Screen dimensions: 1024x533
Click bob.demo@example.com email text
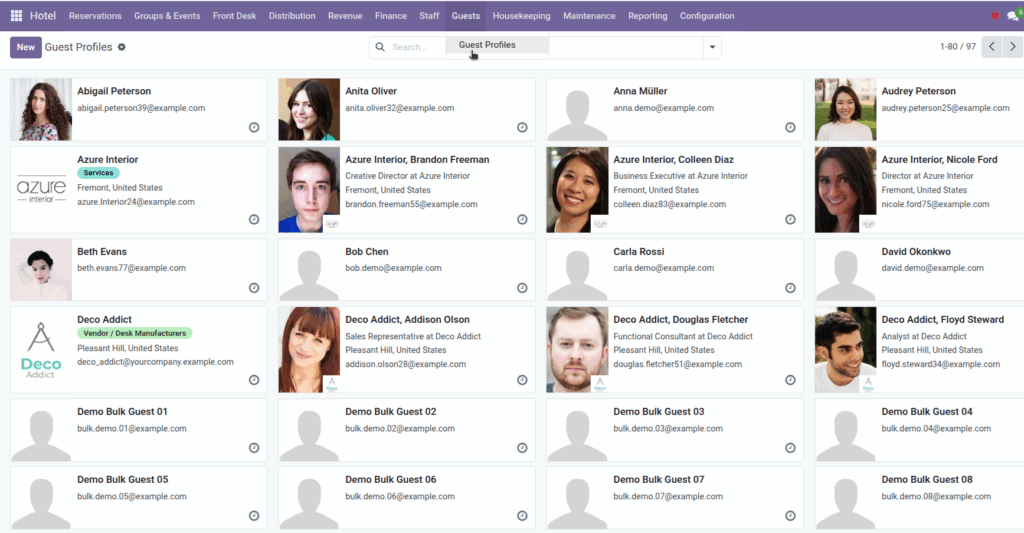tap(393, 268)
